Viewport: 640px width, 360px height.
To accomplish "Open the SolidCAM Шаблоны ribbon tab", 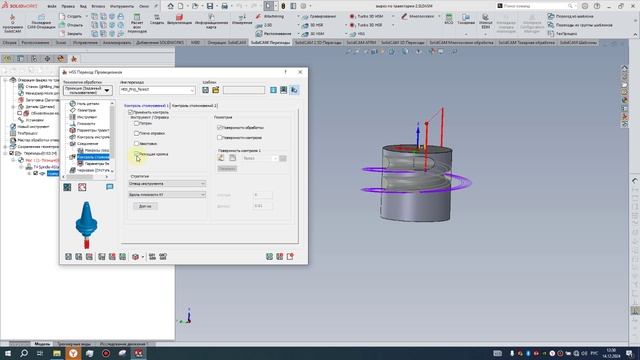I will tap(578, 42).
